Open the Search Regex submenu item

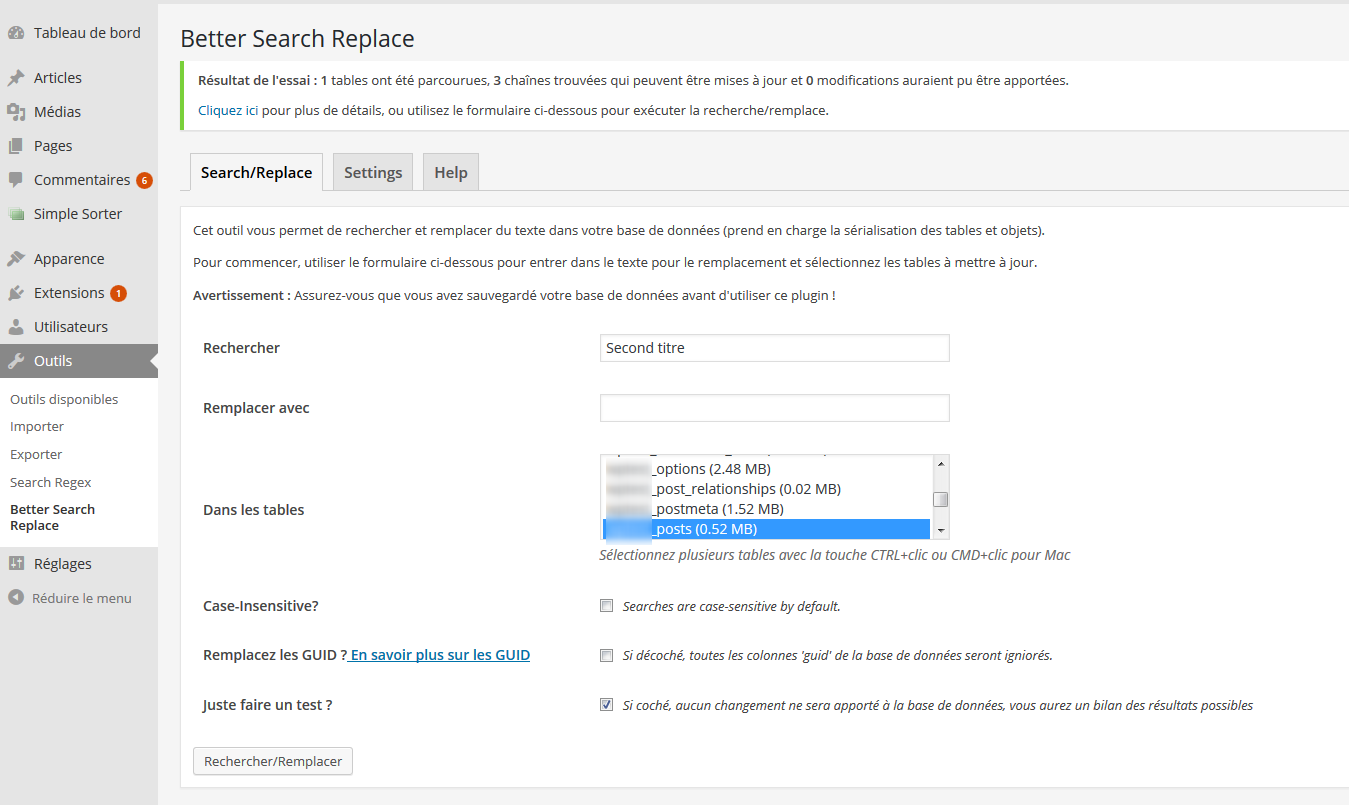tap(51, 482)
